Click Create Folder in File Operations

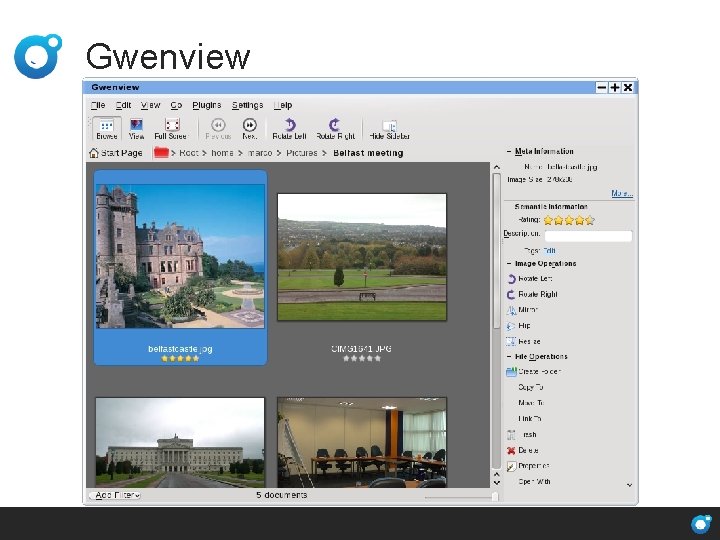tap(533, 371)
